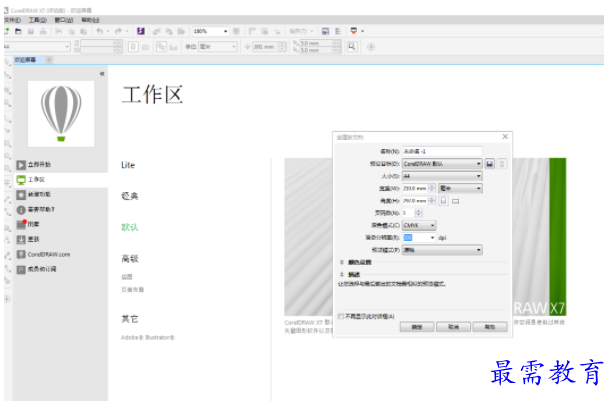Click portrait orientation icon in property bar
Image resolution: width=612 pixels, height=404 pixels.
click(x=133, y=47)
